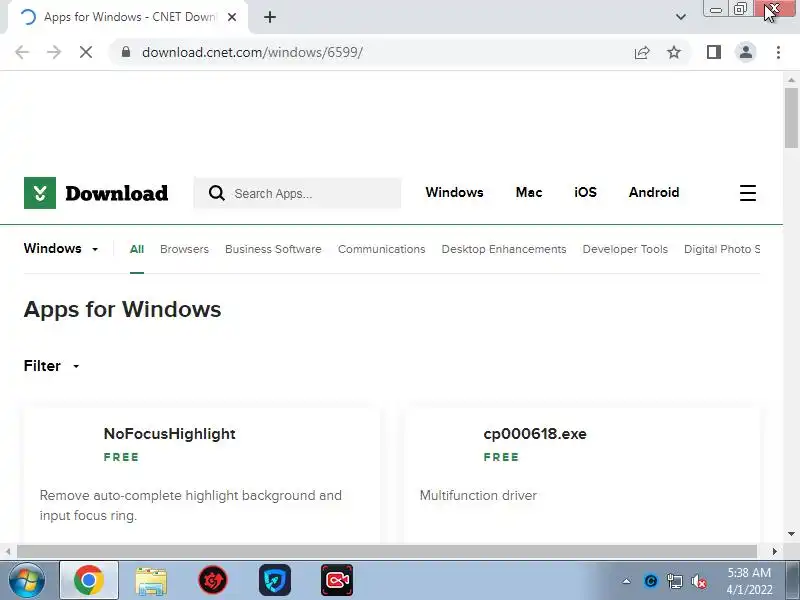Close the Apps for Windows tab

[232, 17]
